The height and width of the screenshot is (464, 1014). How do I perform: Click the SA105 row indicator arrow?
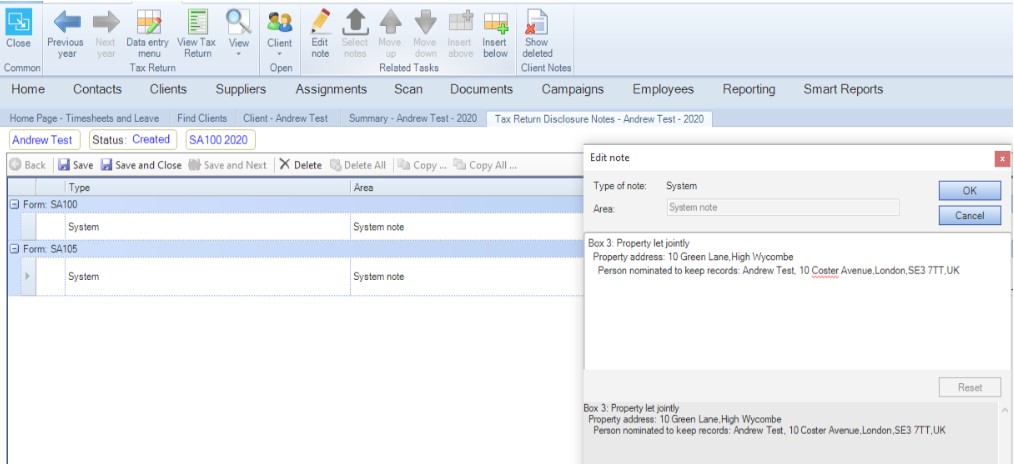pyautogui.click(x=27, y=277)
